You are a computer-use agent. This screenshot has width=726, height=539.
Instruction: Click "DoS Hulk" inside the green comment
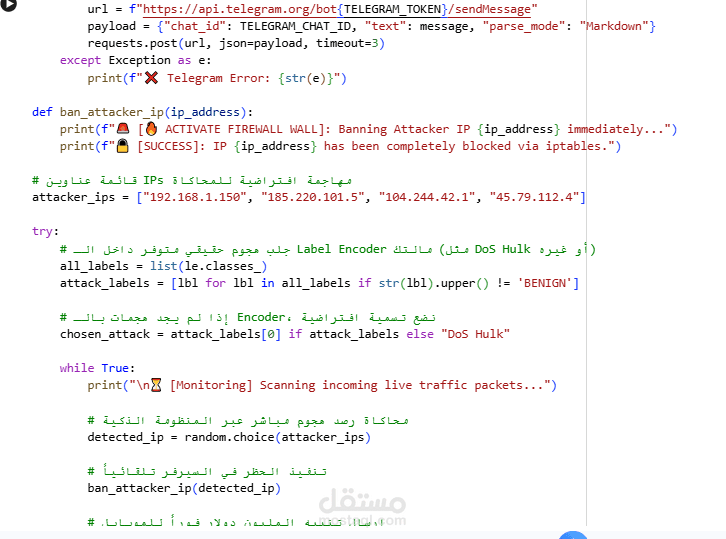502,249
